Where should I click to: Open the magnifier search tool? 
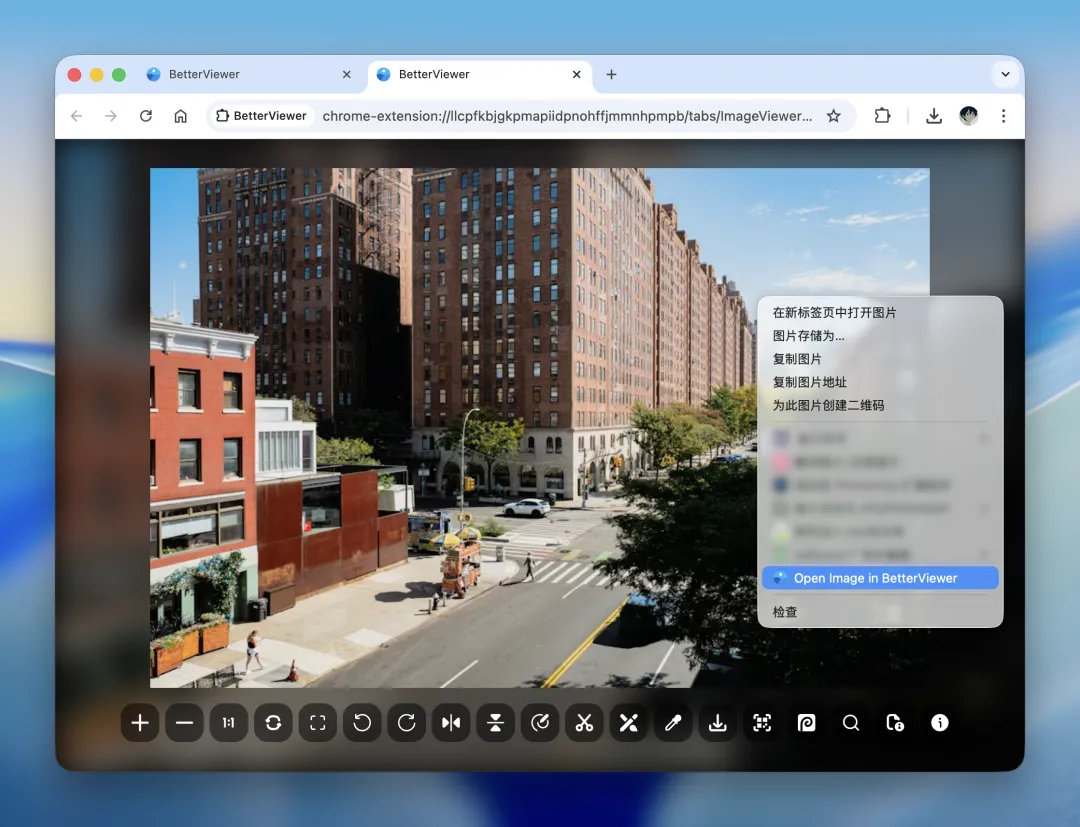coord(851,722)
